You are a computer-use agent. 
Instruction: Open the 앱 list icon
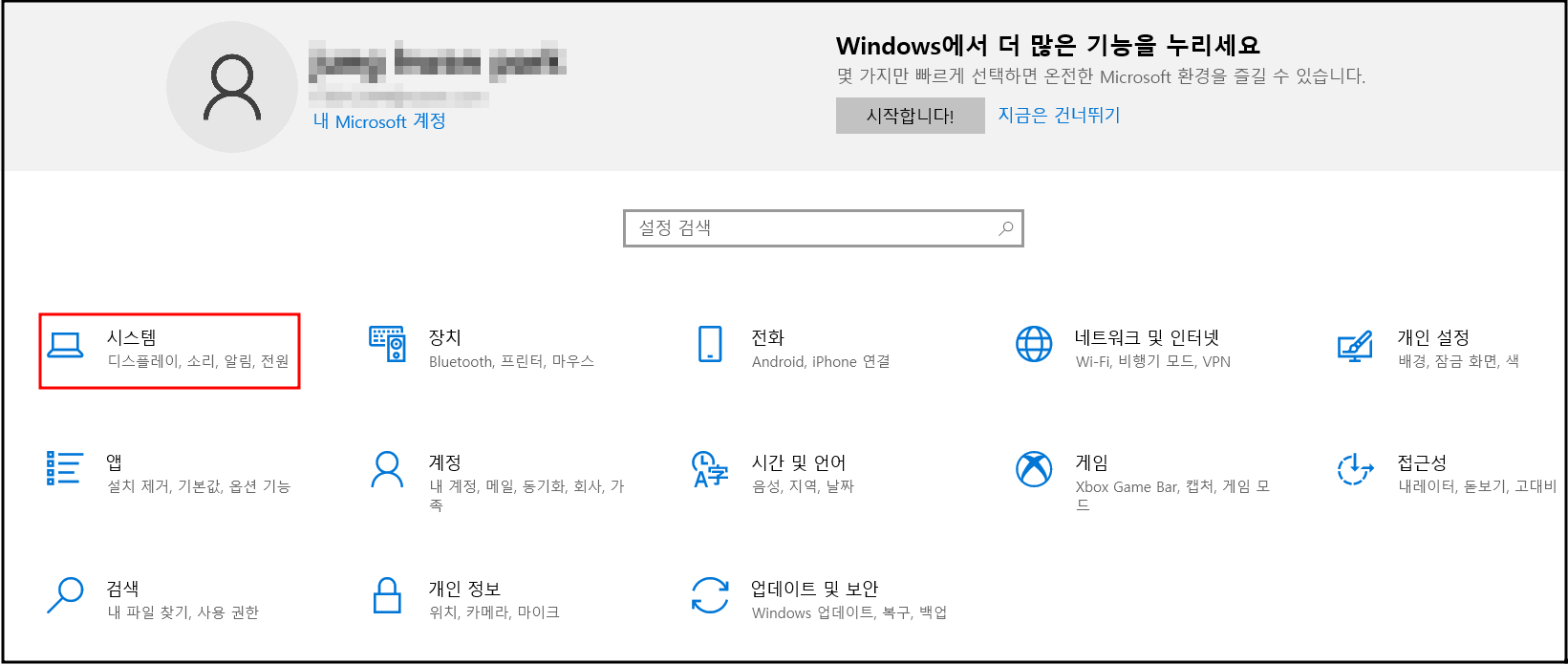(x=64, y=468)
